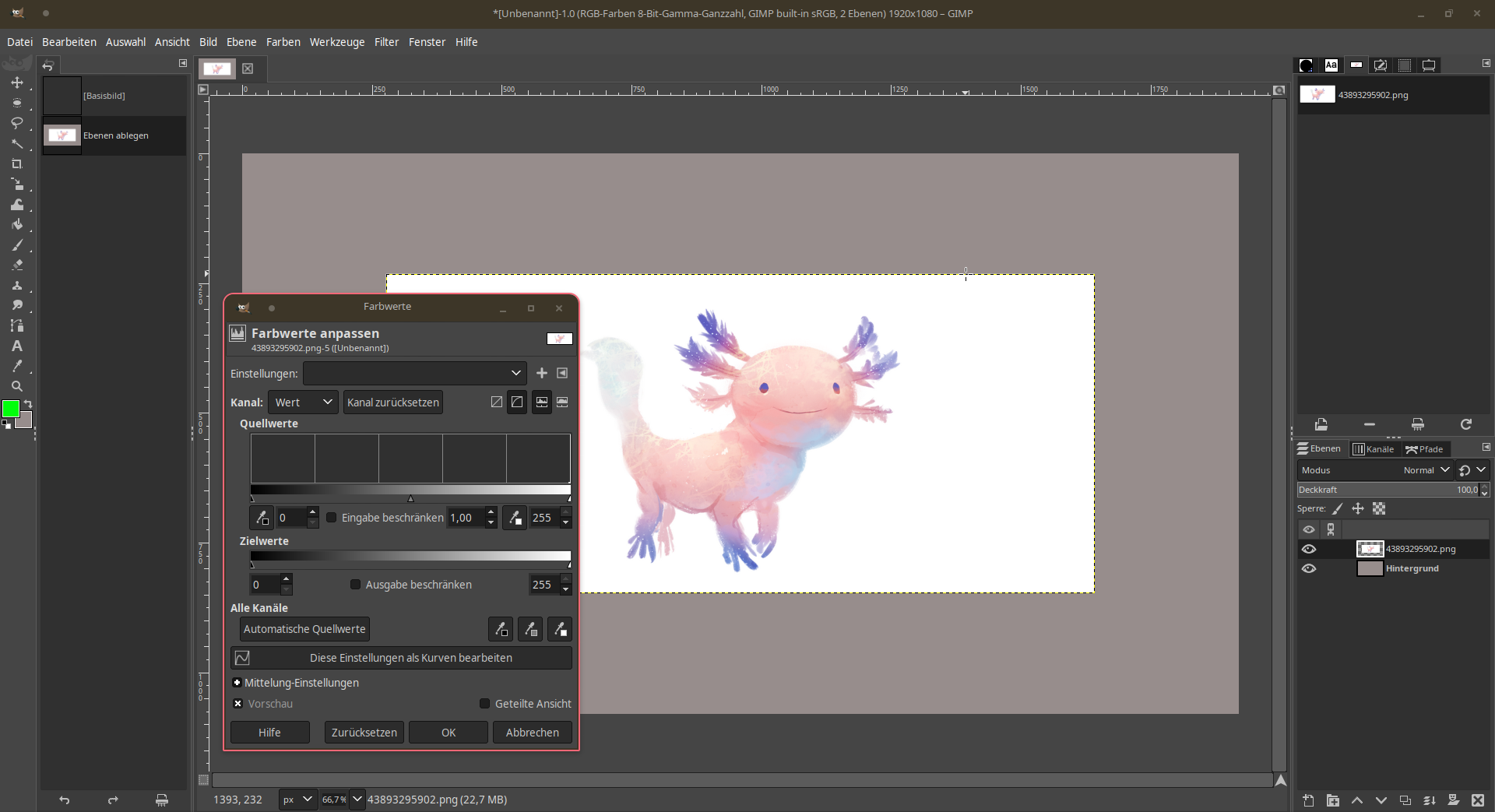Enable Ausgabe beschränken checkbox
Image resolution: width=1495 pixels, height=812 pixels.
click(356, 585)
